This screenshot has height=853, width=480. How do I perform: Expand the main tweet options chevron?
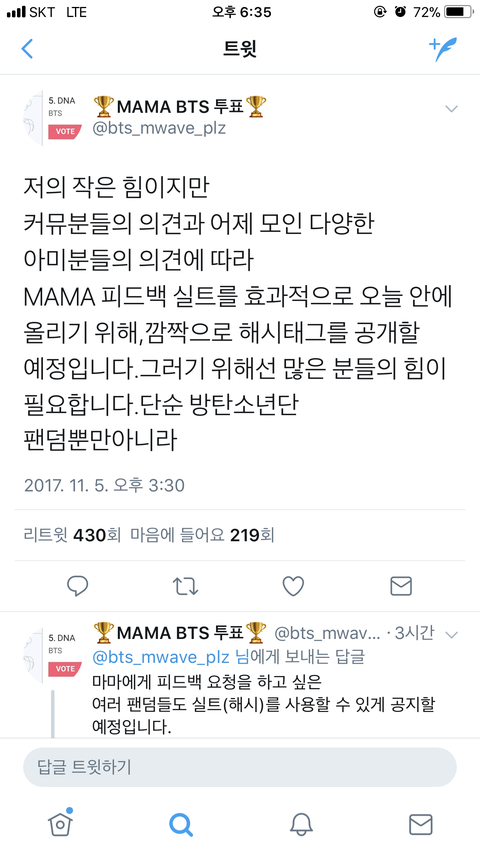pyautogui.click(x=451, y=109)
